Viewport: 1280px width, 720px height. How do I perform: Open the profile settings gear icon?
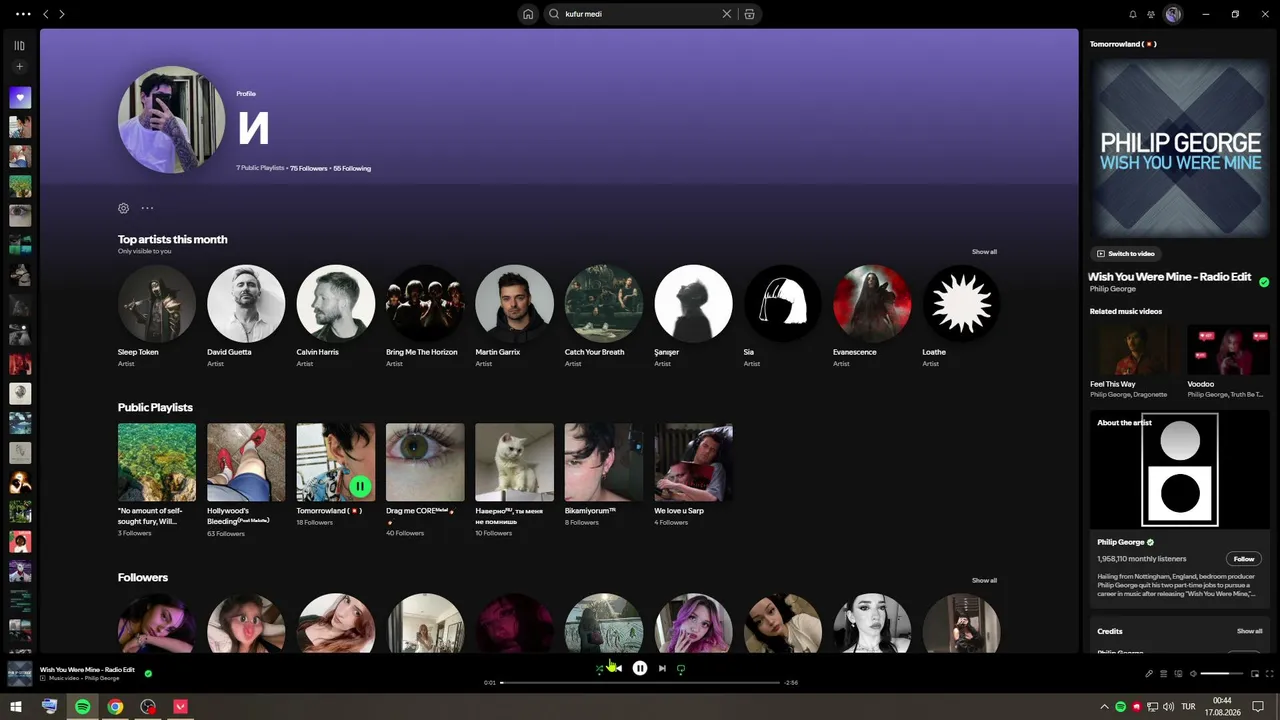[124, 208]
